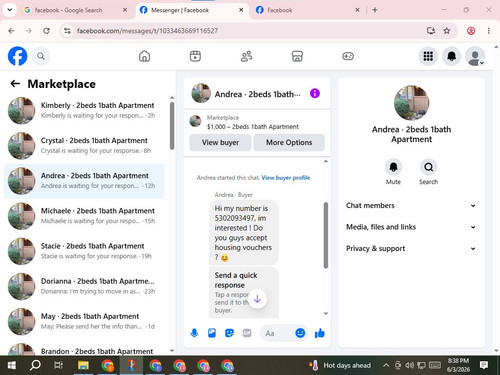Click the purple conversation info icon
Screen dimensions: 500x375
315,93
